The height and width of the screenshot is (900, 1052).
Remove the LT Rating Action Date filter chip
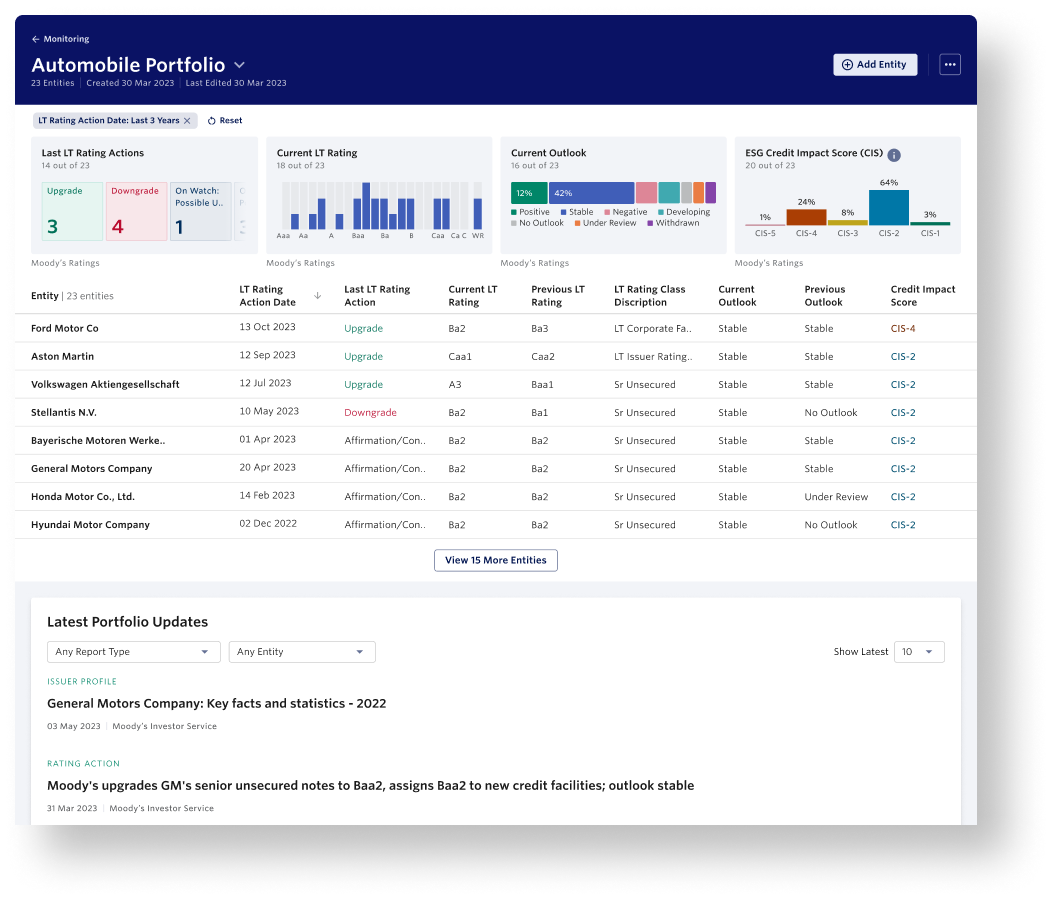click(x=187, y=121)
